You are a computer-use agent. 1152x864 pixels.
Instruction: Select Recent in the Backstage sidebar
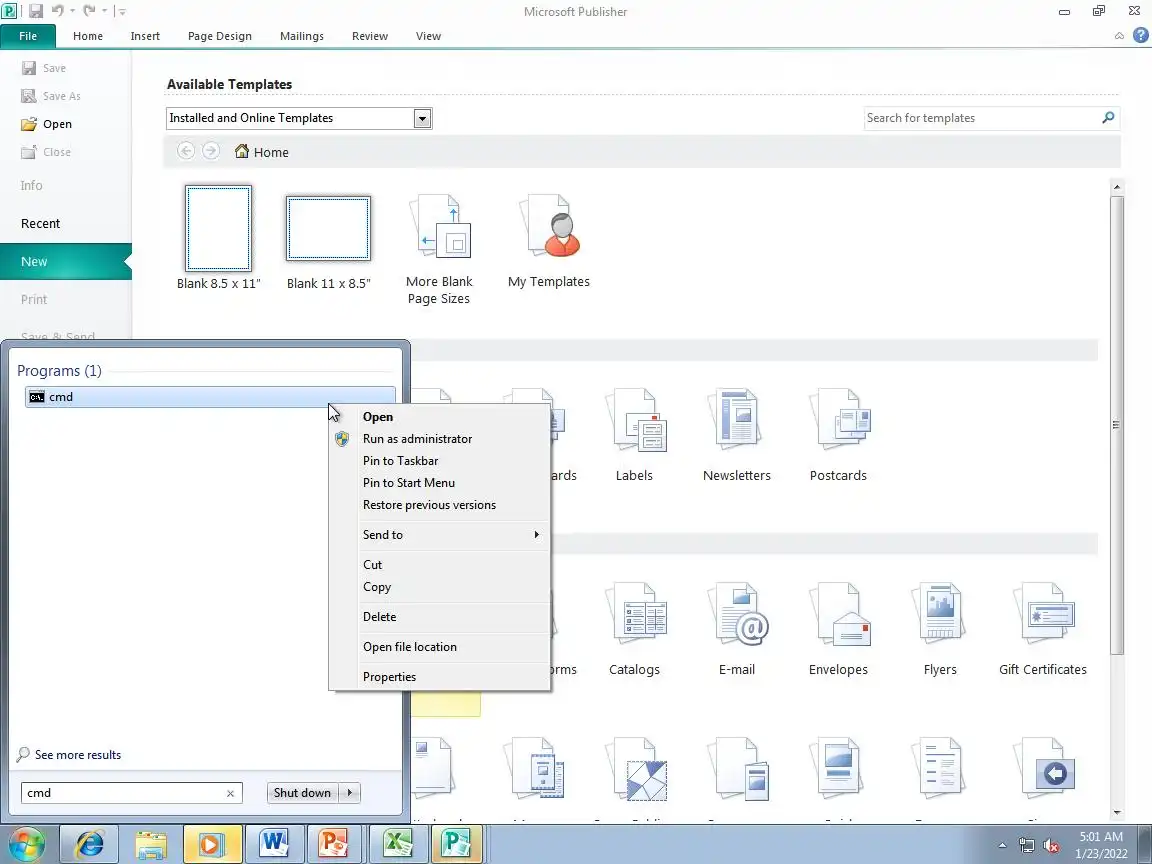coord(40,223)
